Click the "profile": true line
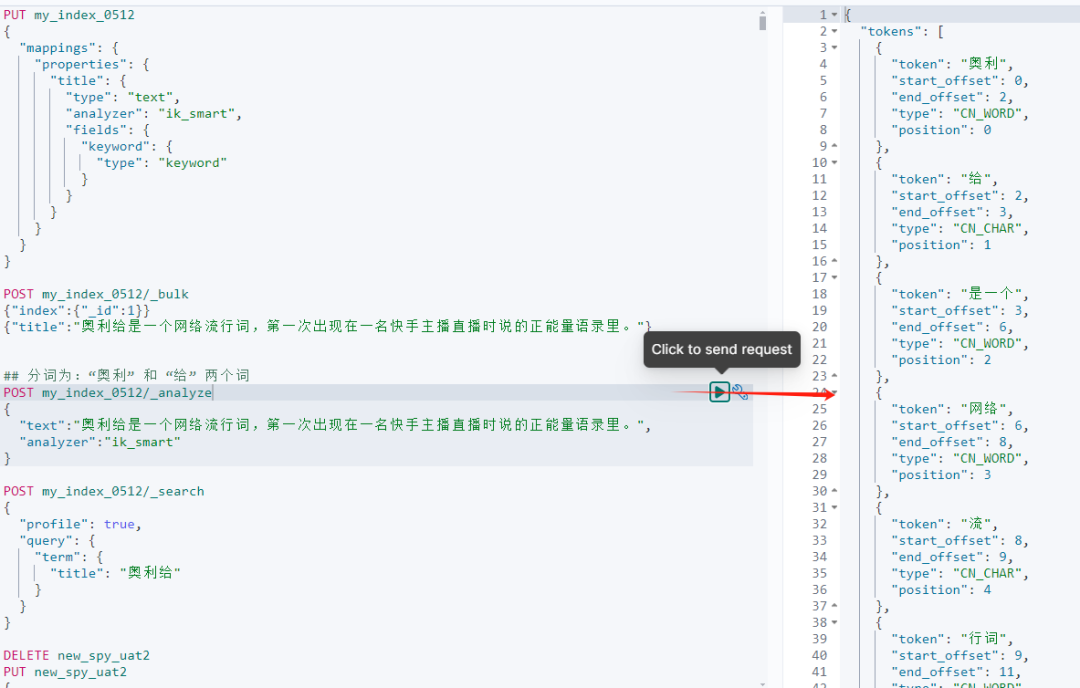 (x=81, y=524)
